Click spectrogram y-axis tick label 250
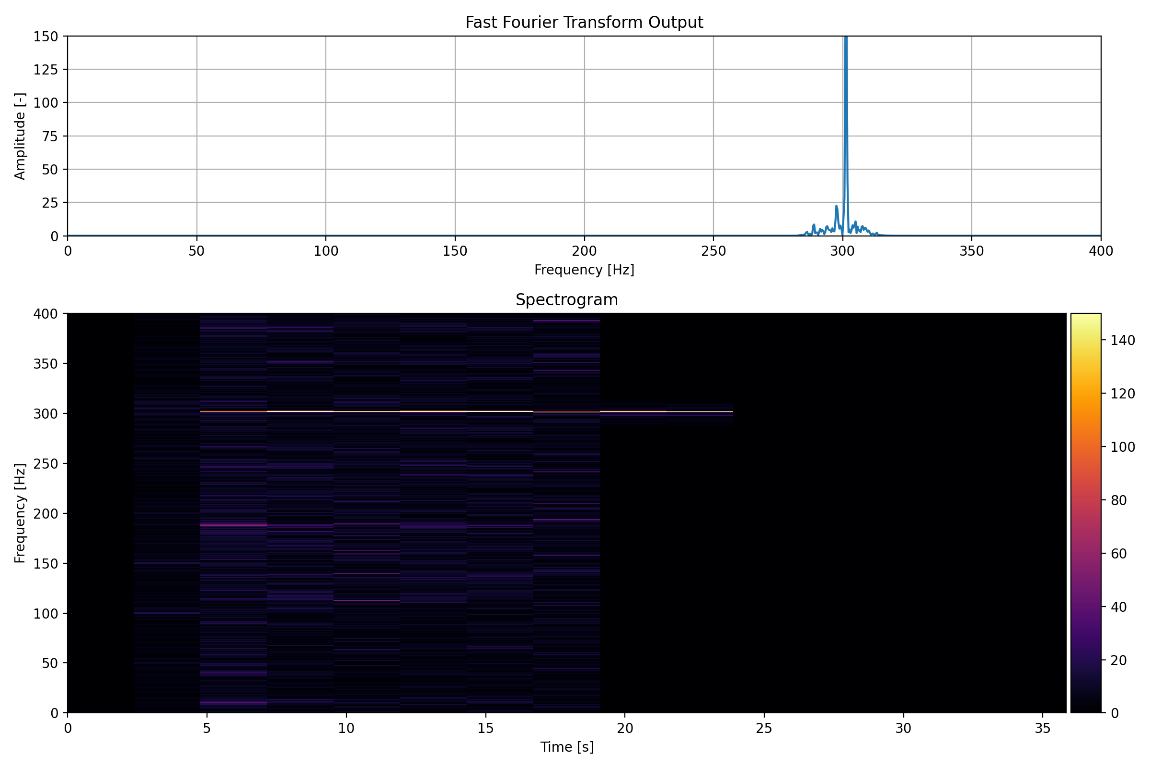The width and height of the screenshot is (1150, 769). [x=46, y=463]
